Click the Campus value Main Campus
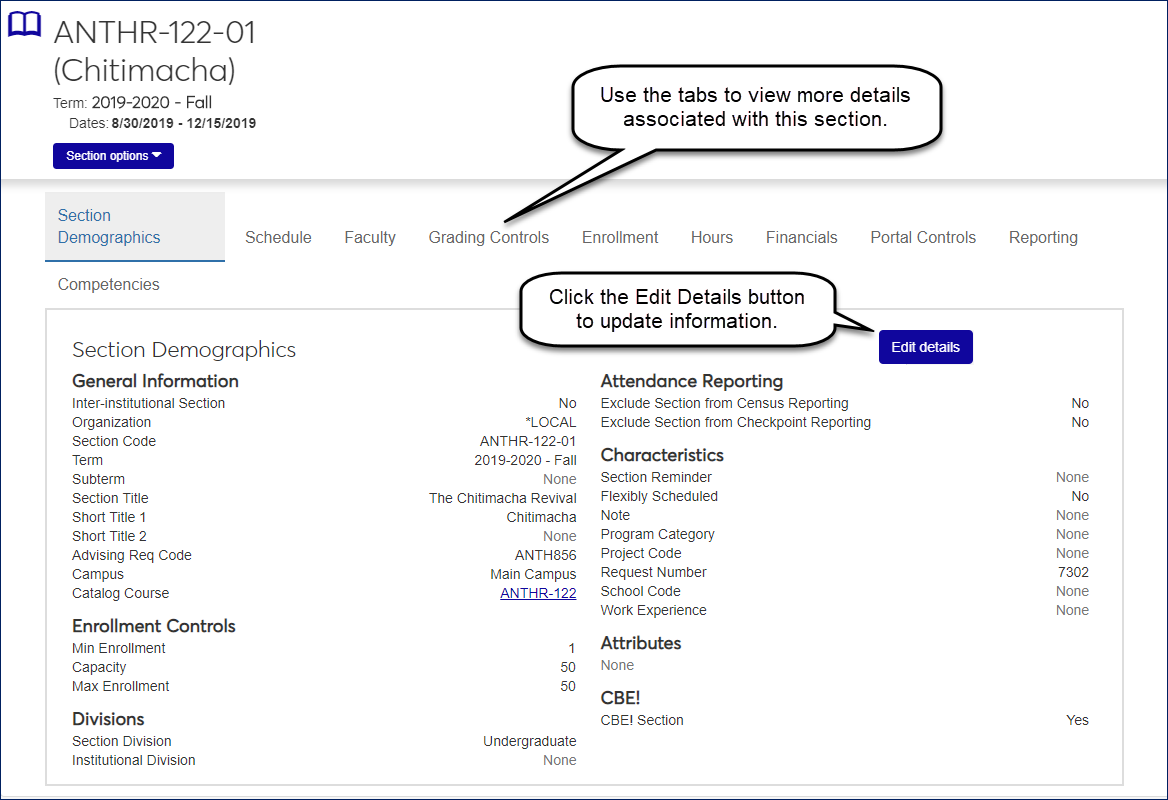The width and height of the screenshot is (1168, 800). (x=533, y=574)
